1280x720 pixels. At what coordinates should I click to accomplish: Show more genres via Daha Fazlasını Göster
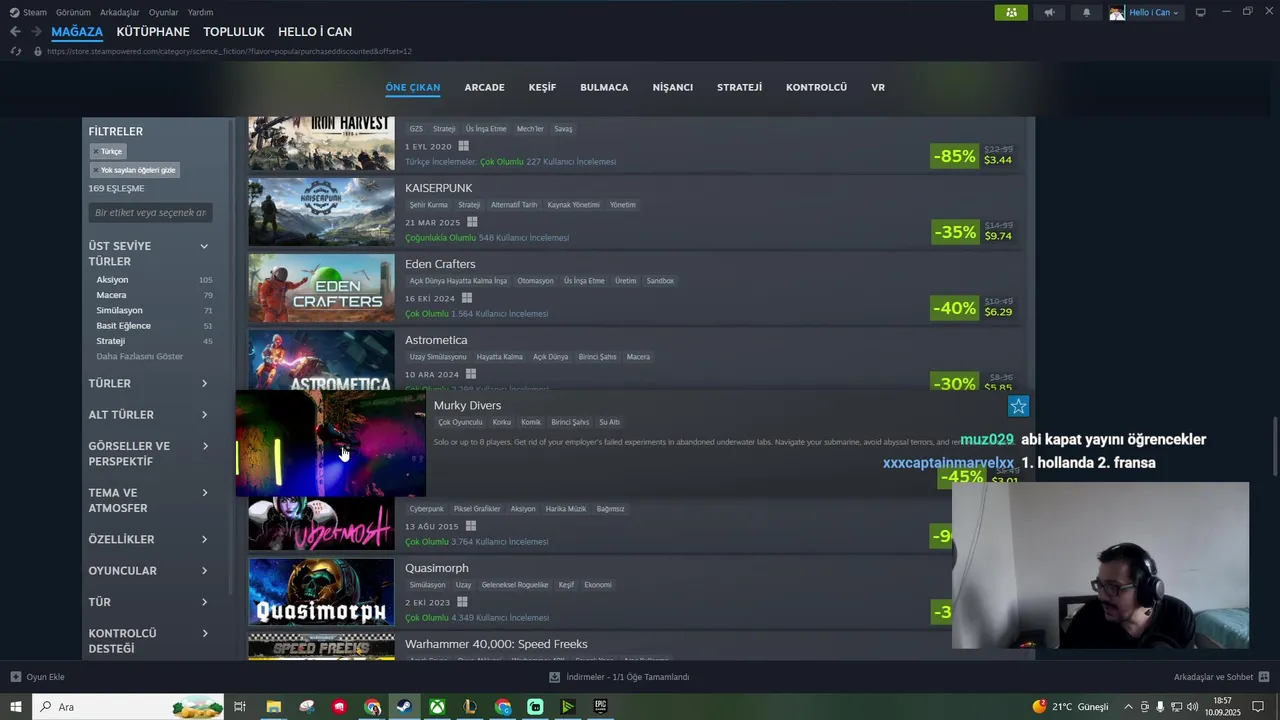pos(139,356)
